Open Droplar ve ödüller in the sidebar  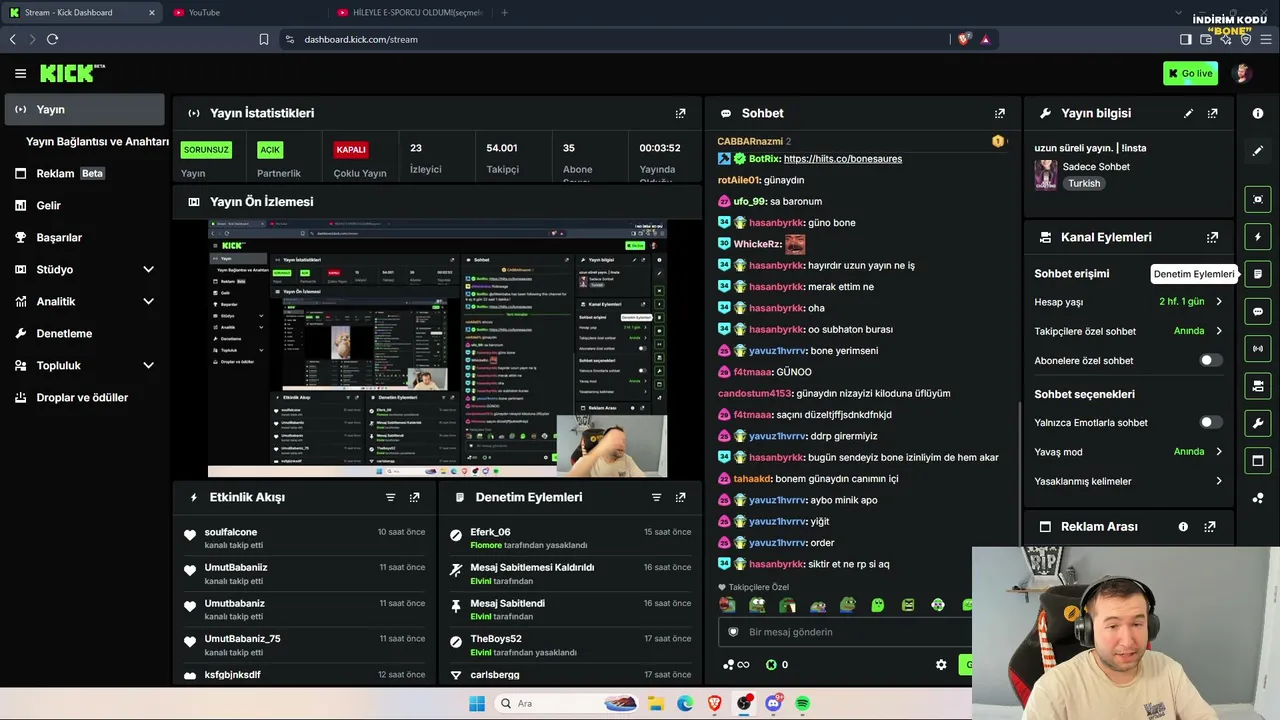click(x=84, y=397)
